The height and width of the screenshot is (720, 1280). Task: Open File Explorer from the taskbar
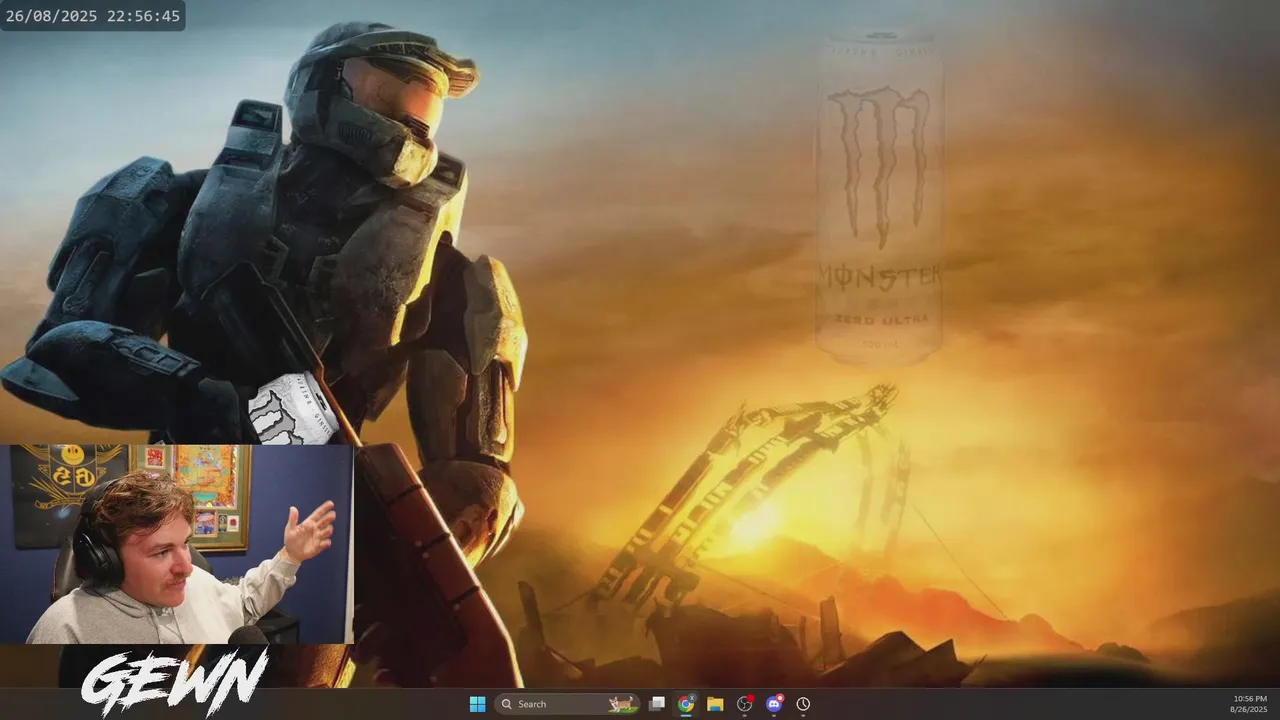click(715, 704)
